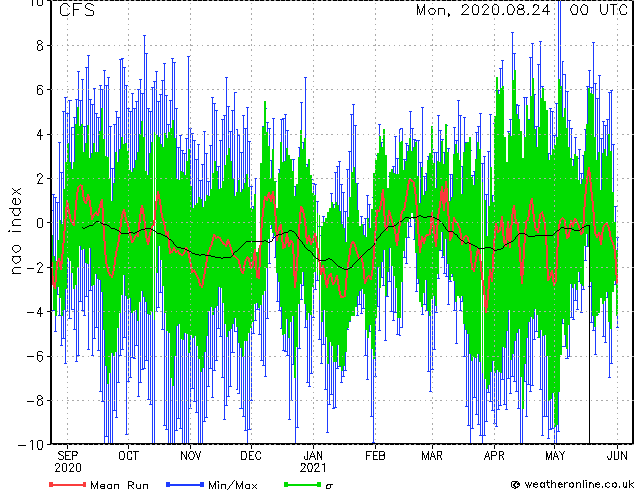
Task: Click the Mean Run legend text
Action: pos(119,485)
